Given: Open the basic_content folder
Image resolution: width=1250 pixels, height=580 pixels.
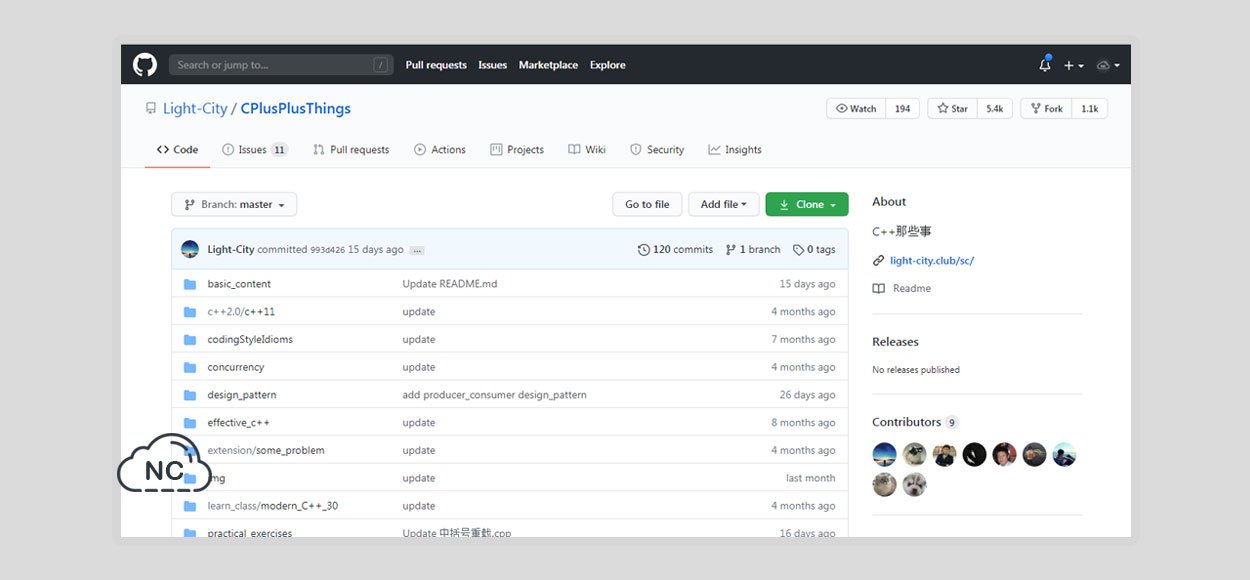Looking at the screenshot, I should point(239,284).
